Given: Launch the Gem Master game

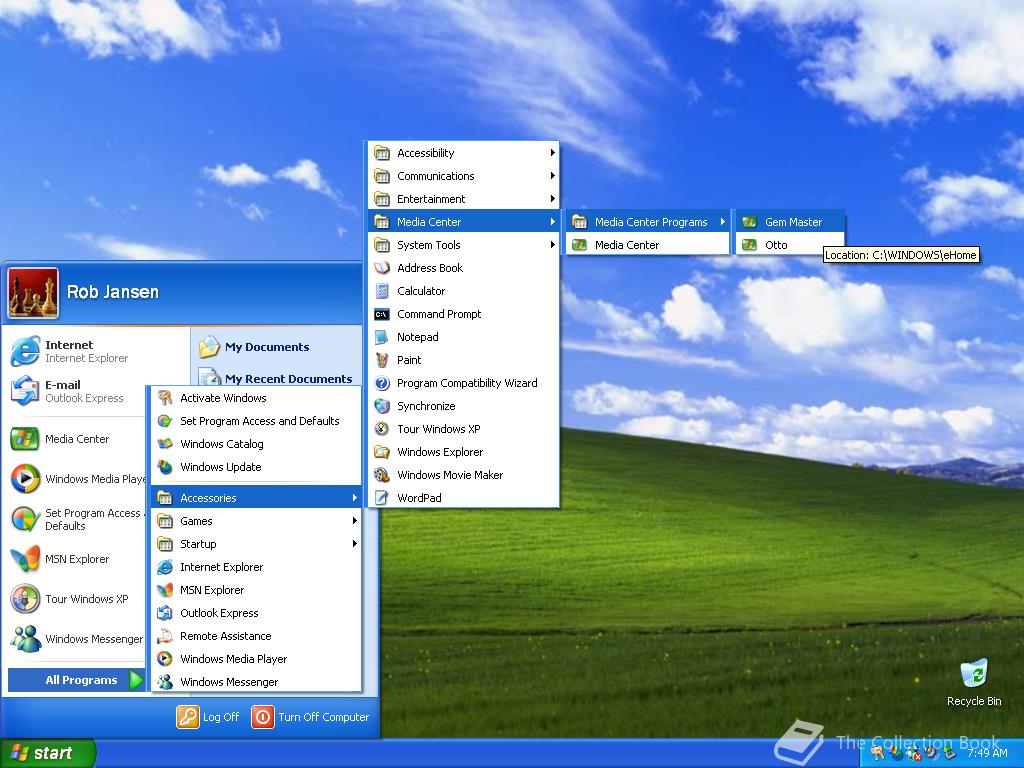Looking at the screenshot, I should click(791, 221).
